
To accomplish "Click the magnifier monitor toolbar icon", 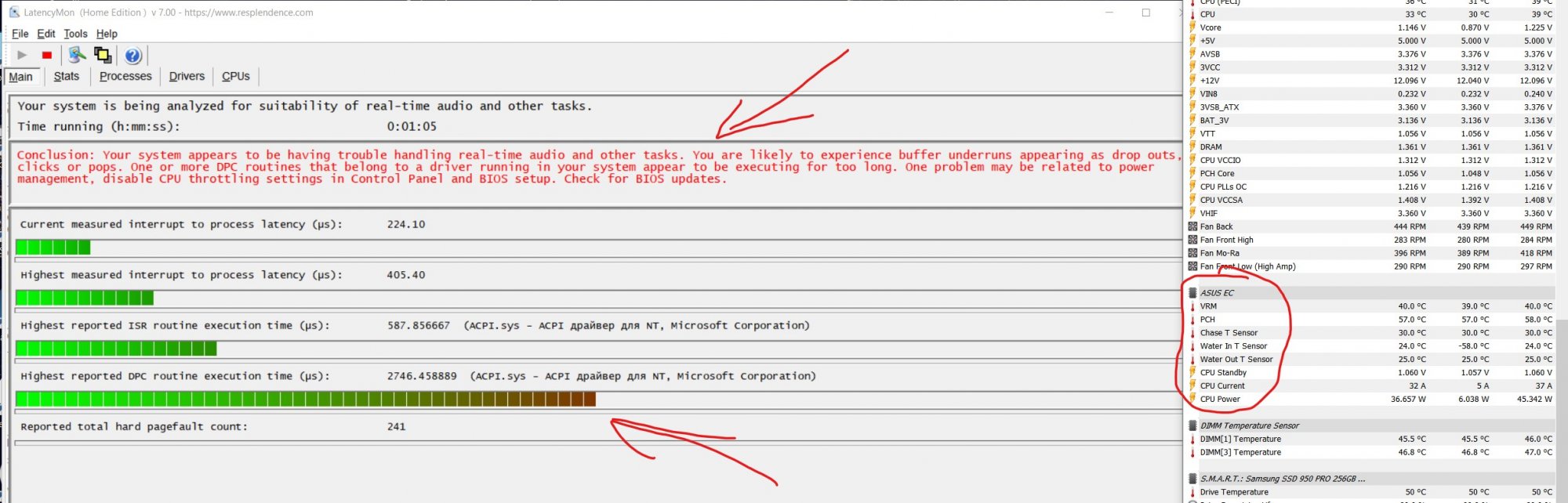I will 76,55.
